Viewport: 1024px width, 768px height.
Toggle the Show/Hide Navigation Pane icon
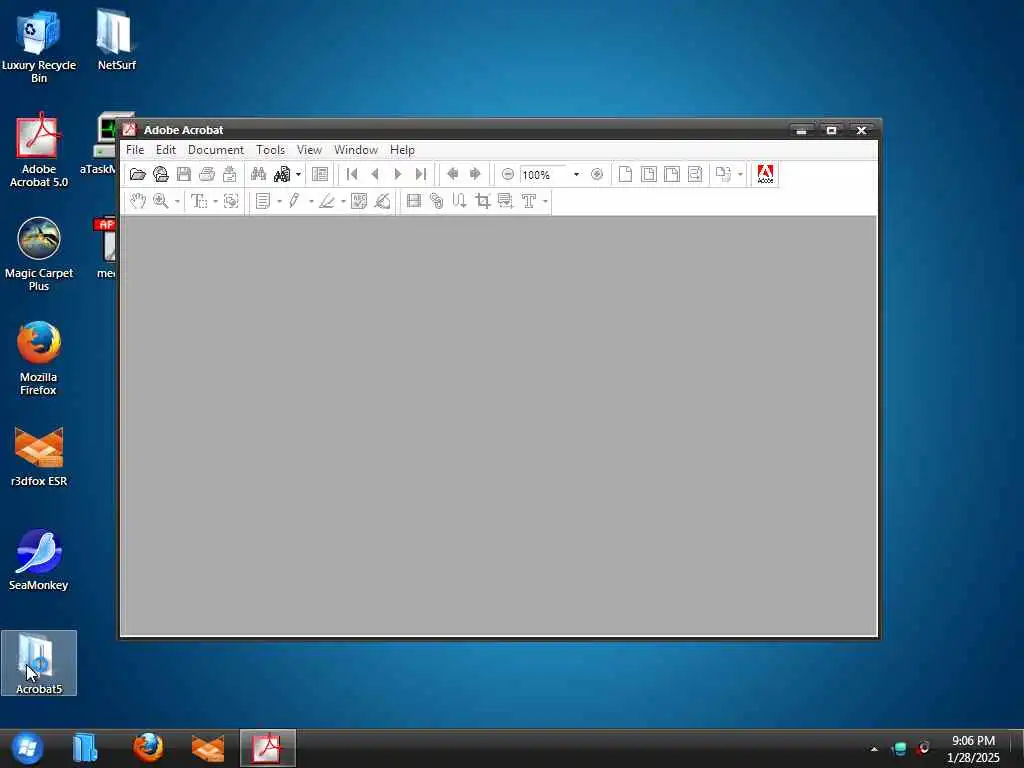(320, 174)
